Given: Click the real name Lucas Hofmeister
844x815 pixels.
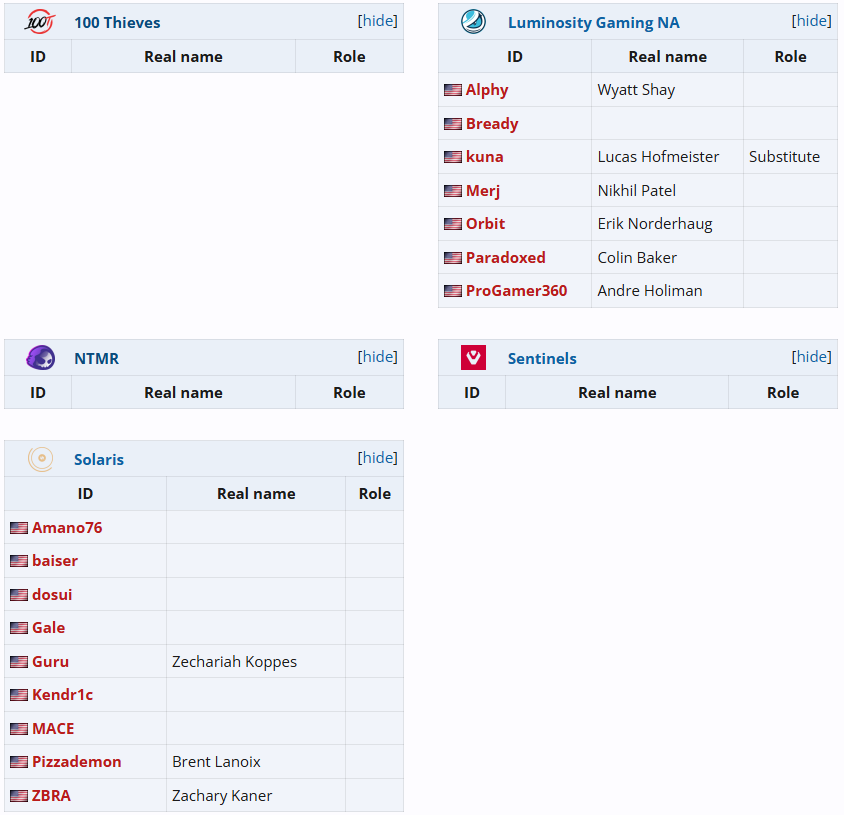Looking at the screenshot, I should [x=658, y=157].
